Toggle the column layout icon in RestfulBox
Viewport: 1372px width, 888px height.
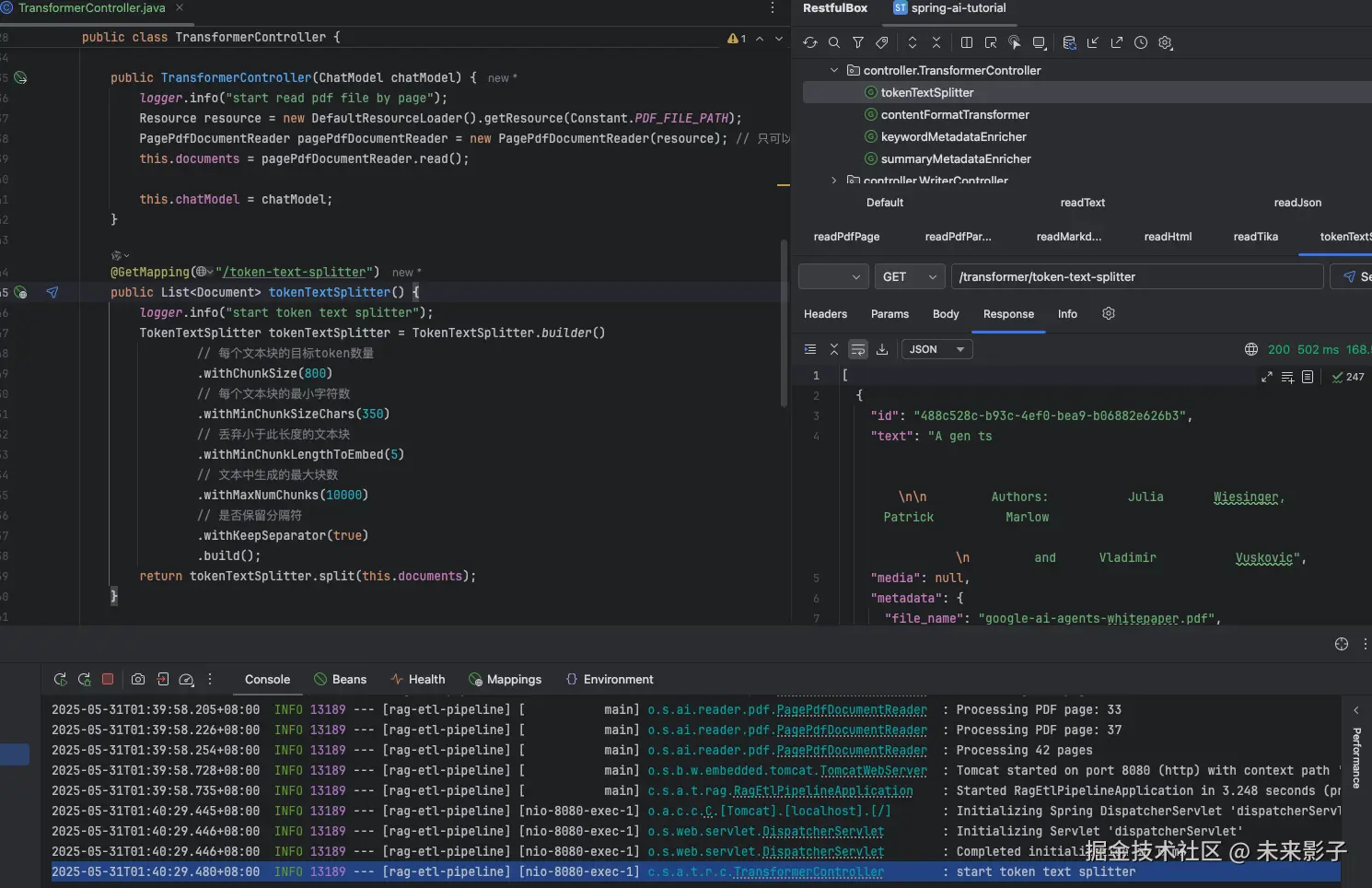(x=966, y=42)
